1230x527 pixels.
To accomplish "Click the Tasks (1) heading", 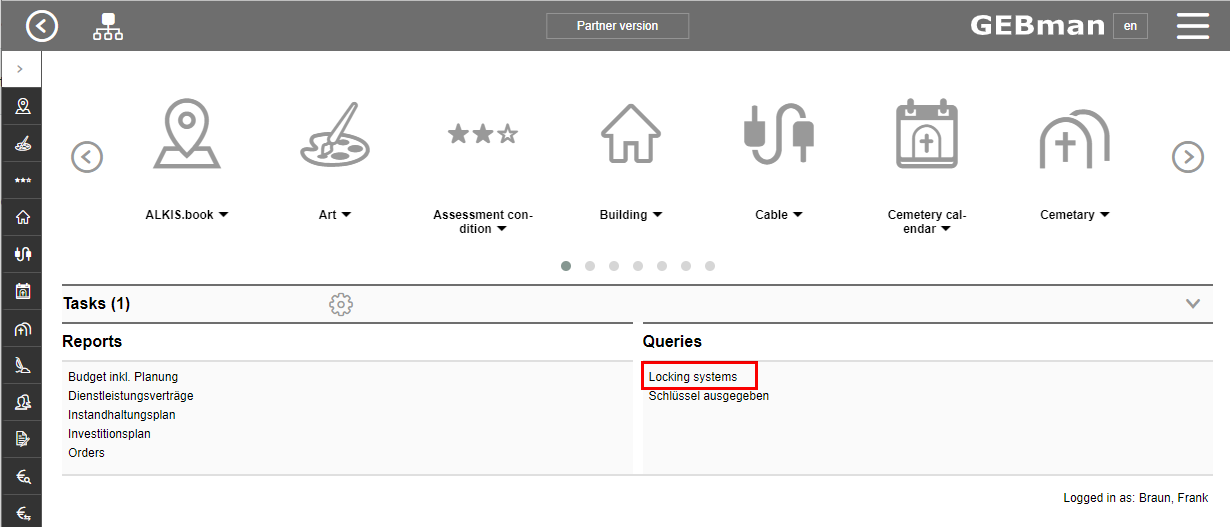I will coord(96,304).
